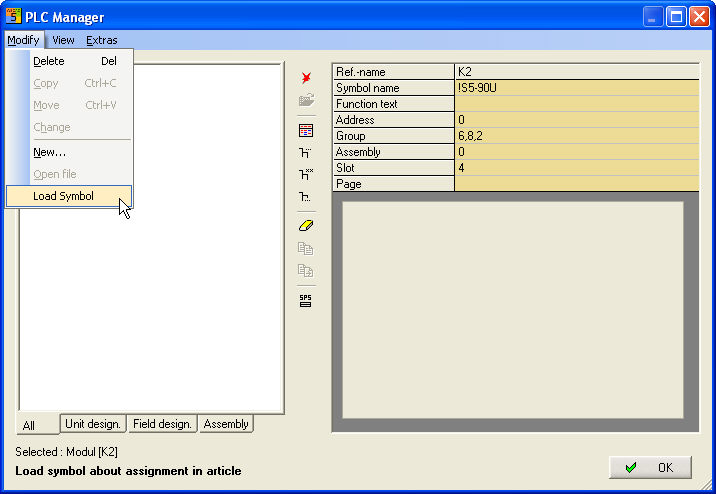Screen dimensions: 716x494
Task: Select the yellow eraser tool
Action: tap(306, 226)
